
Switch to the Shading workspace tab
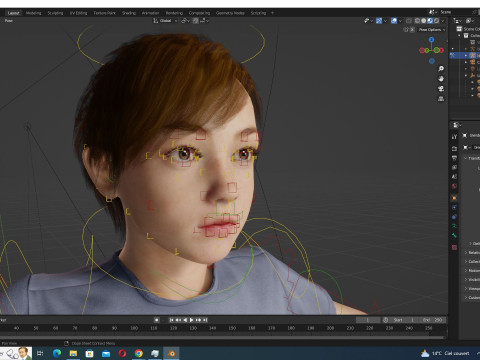[129, 13]
